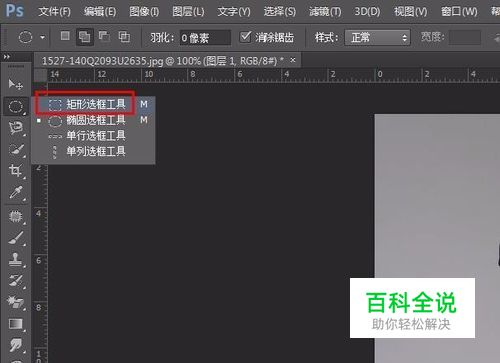Select the Eraser tool
The width and height of the screenshot is (500, 363).
[x=15, y=302]
